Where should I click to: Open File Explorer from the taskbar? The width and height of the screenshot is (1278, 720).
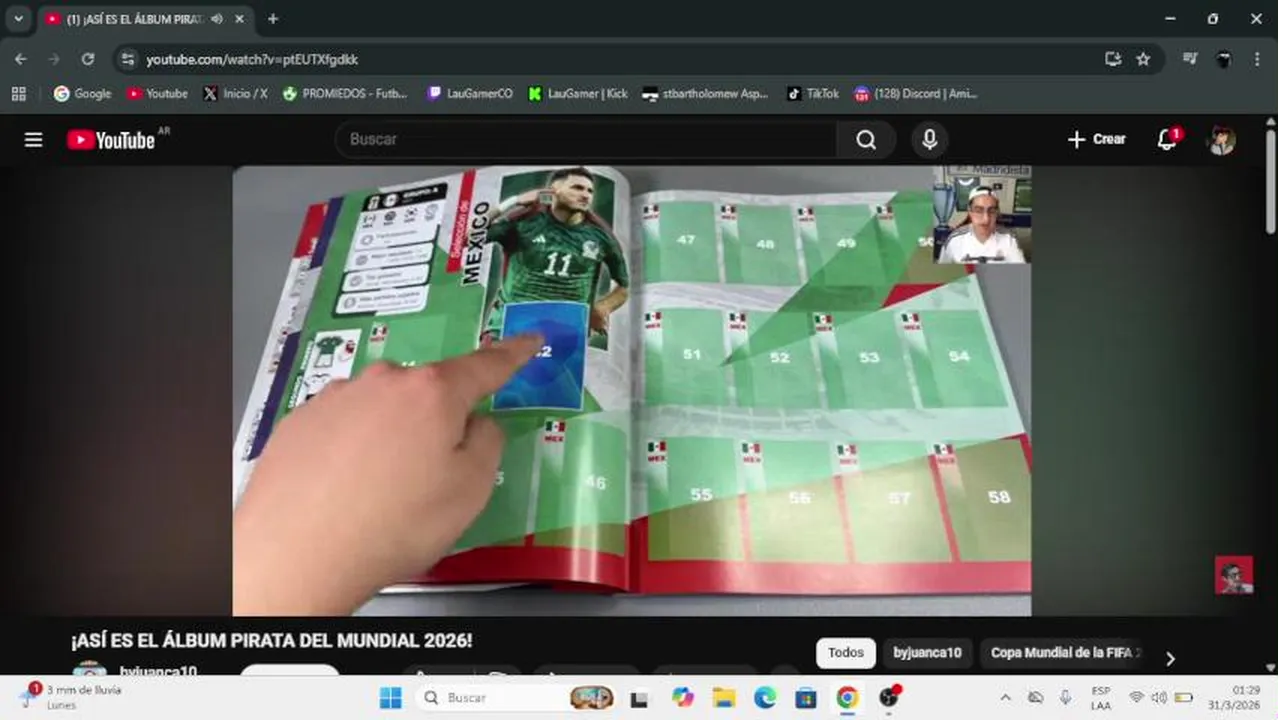[724, 697]
